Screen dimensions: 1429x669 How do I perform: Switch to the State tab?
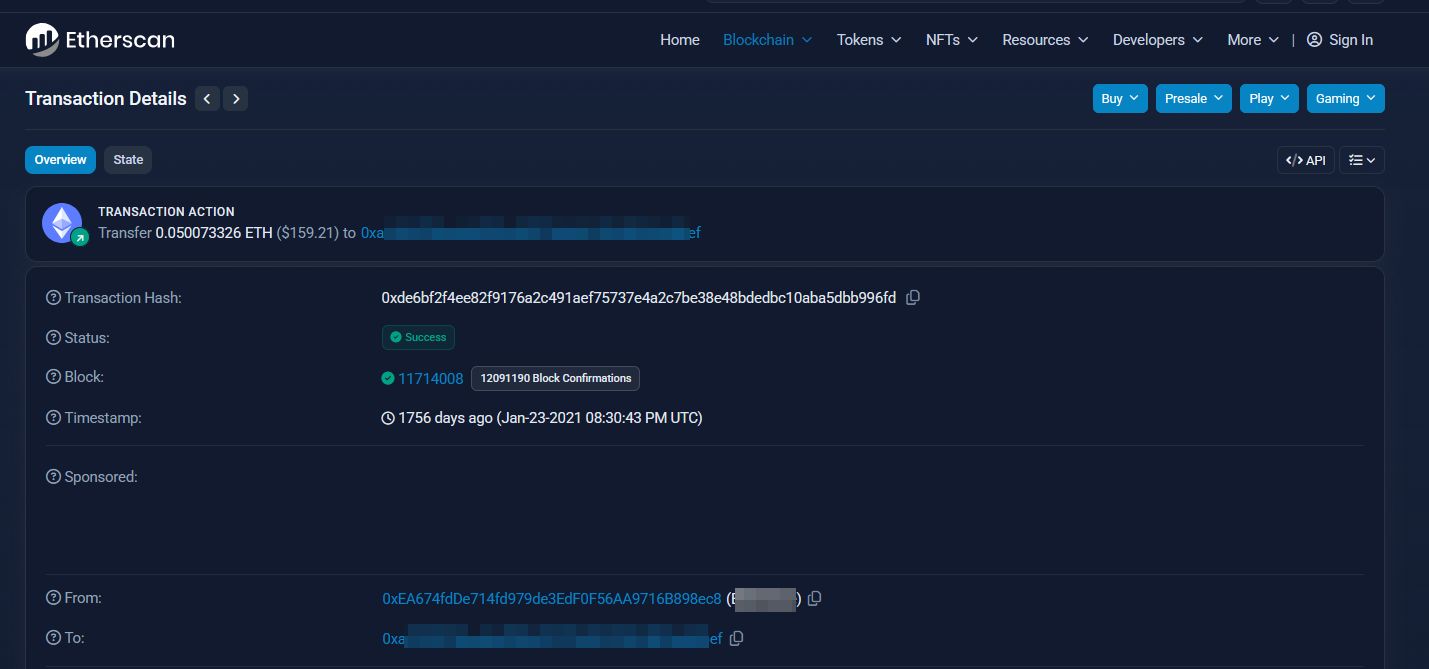coord(128,160)
